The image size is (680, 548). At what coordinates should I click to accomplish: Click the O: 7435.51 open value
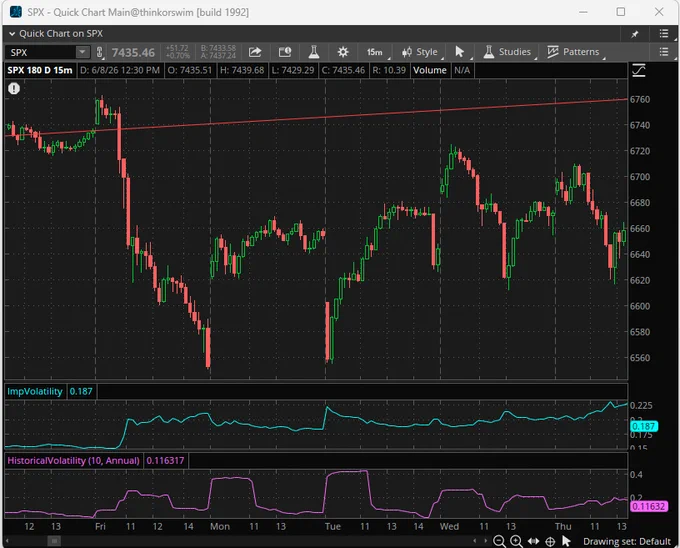190,70
